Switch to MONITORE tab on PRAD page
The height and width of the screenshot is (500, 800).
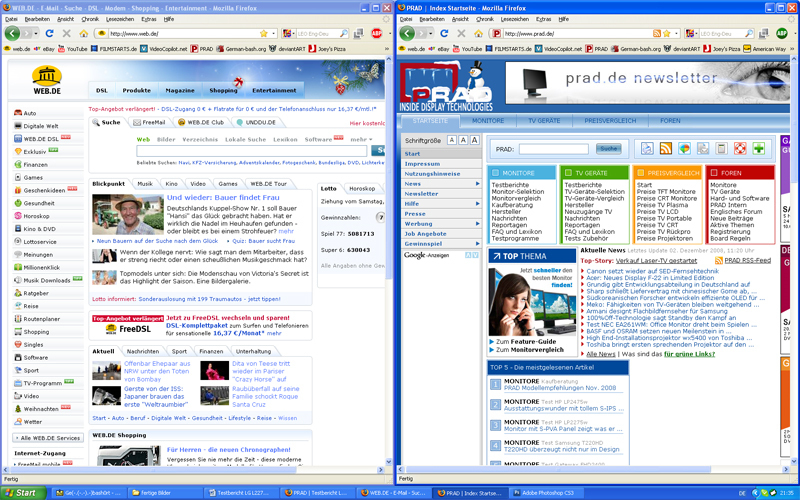[488, 121]
